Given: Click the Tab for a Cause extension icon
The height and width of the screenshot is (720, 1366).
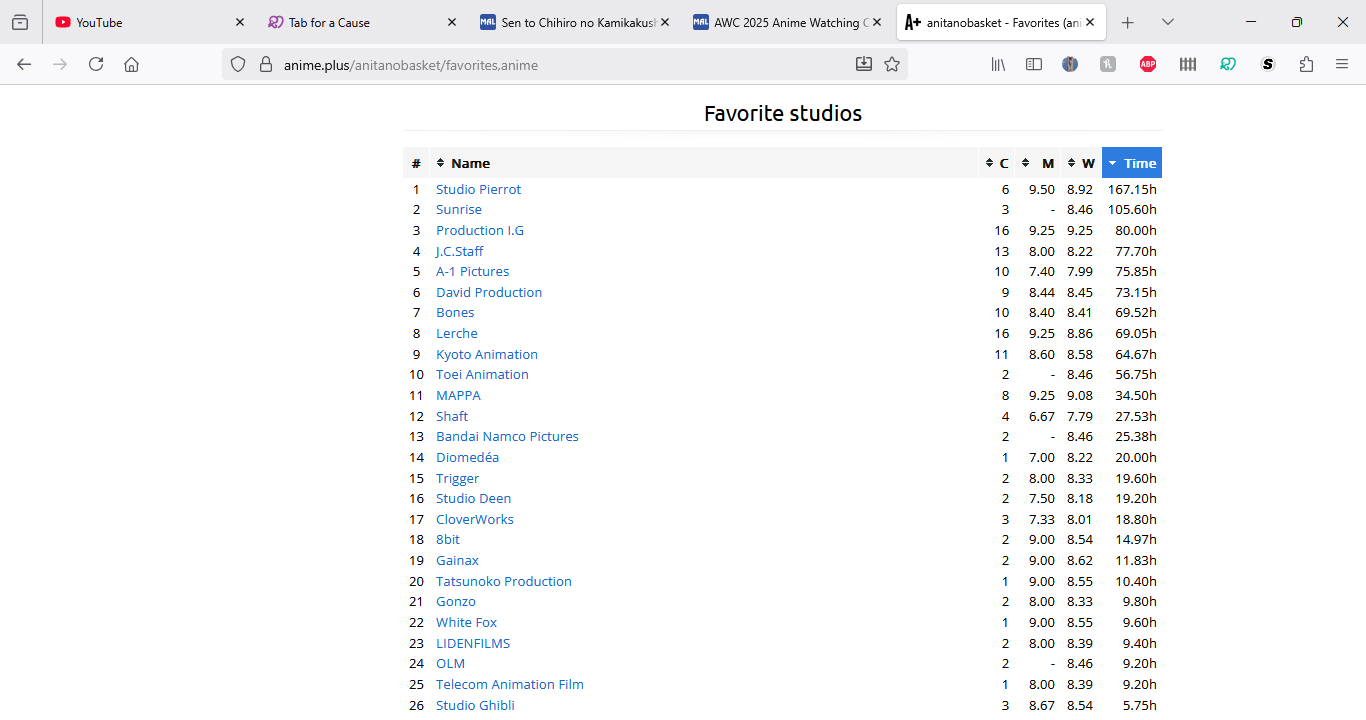Looking at the screenshot, I should click(1228, 64).
